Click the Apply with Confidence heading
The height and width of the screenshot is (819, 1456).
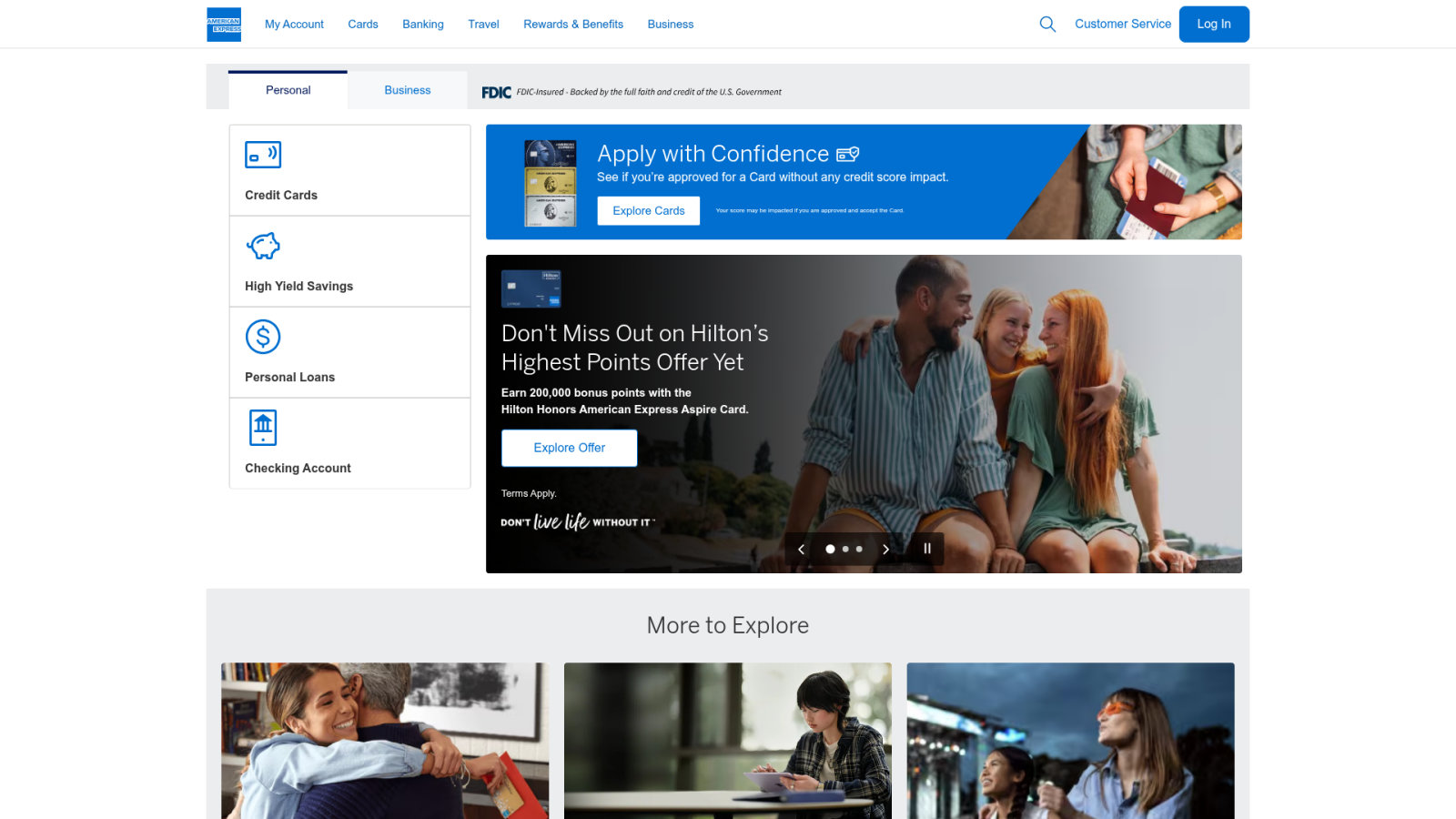(713, 154)
